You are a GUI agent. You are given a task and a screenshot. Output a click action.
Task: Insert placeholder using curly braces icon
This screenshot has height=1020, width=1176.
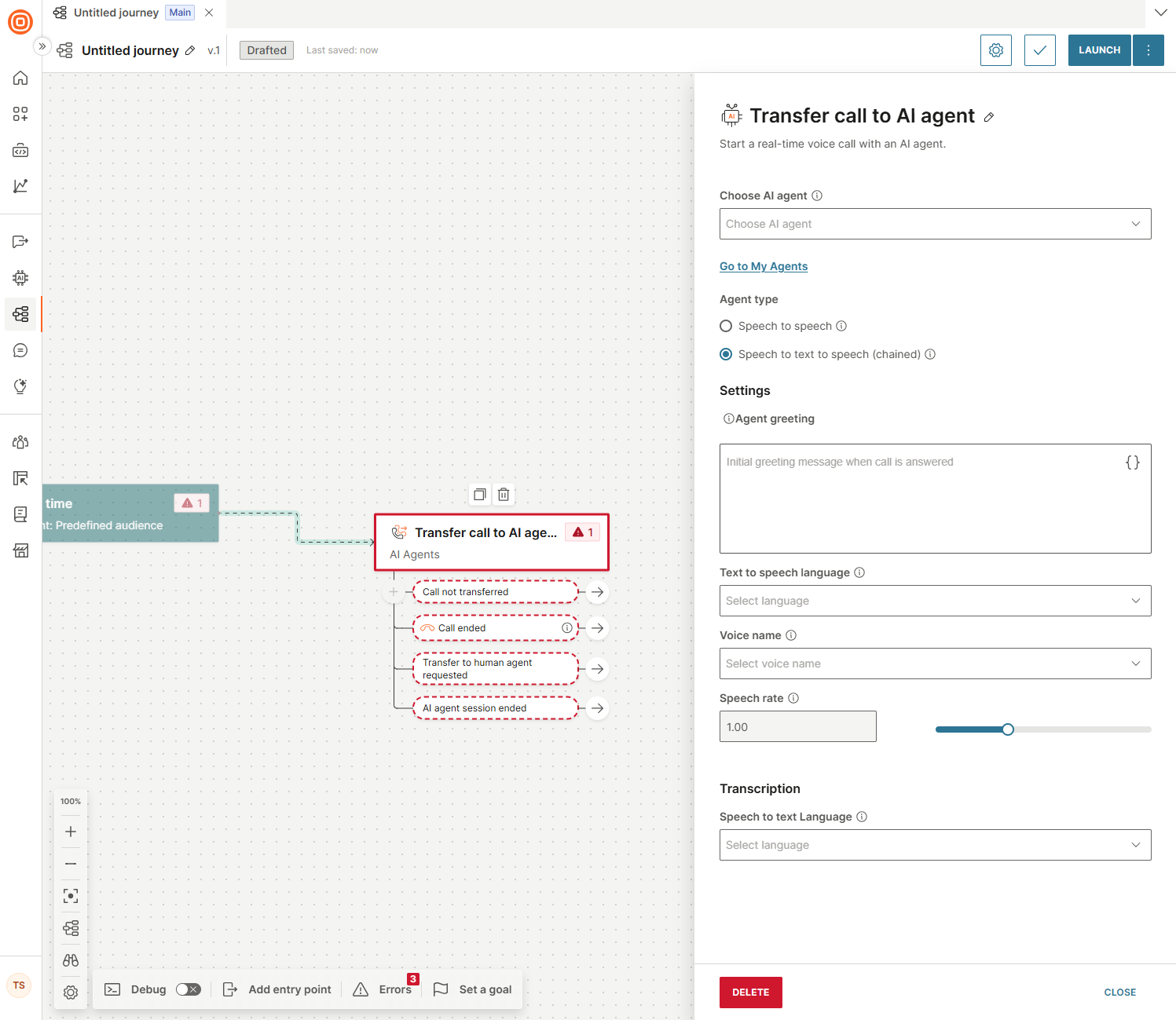[1132, 462]
